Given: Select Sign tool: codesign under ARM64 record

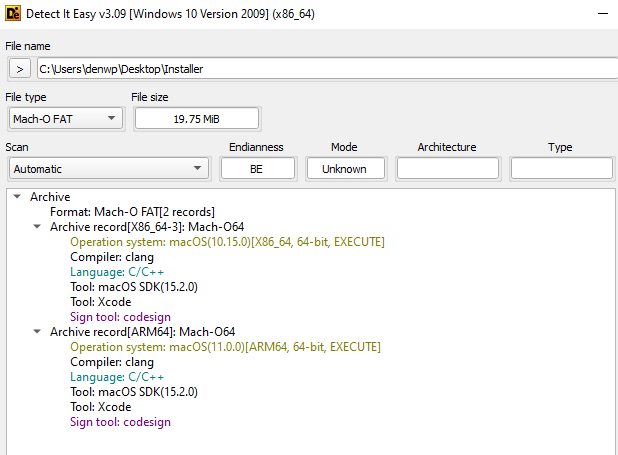Looking at the screenshot, I should pyautogui.click(x=120, y=422).
